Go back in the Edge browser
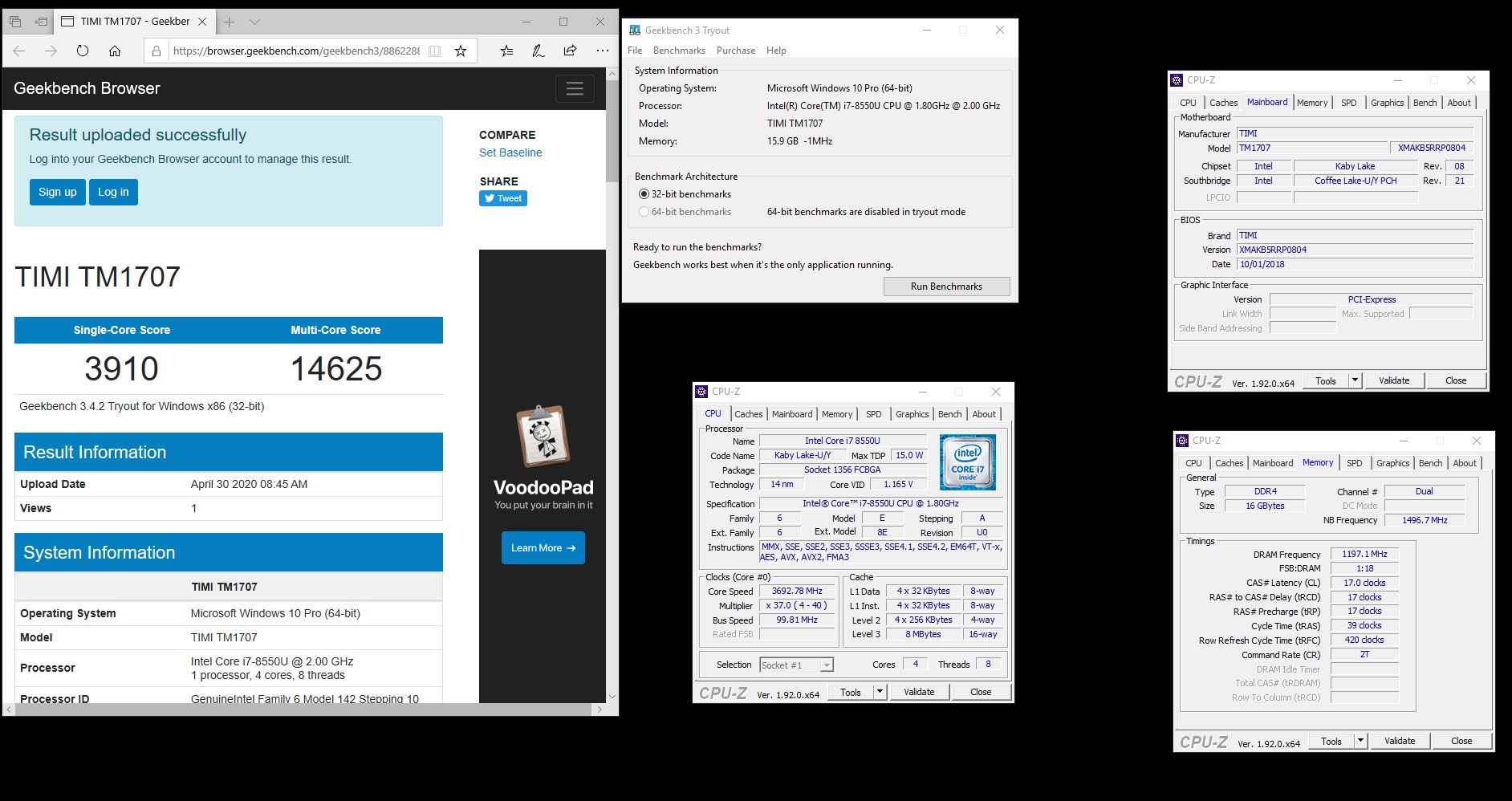Viewport: 1512px width, 801px height. coord(19,51)
